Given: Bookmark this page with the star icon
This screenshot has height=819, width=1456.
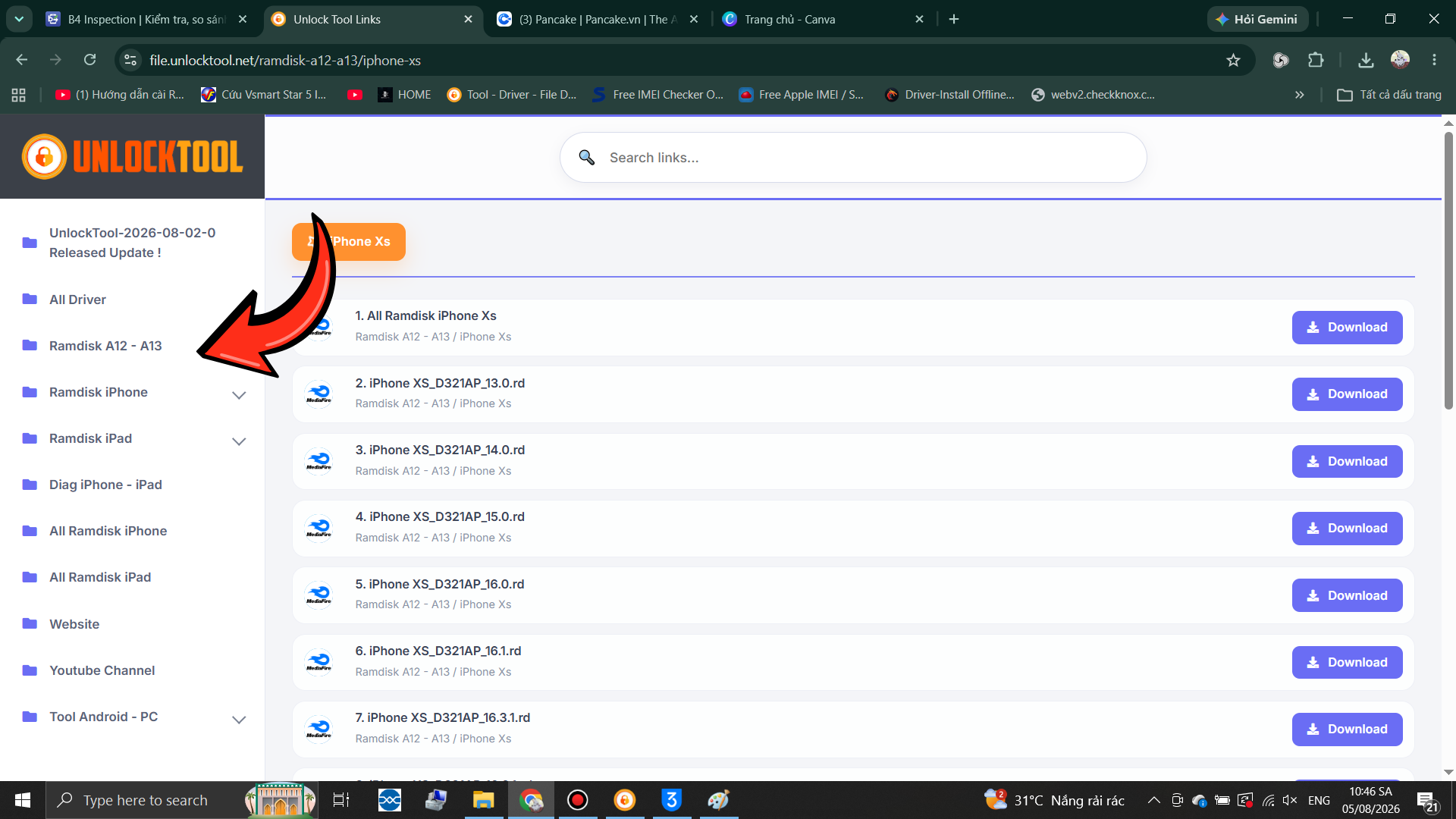Looking at the screenshot, I should [1234, 60].
